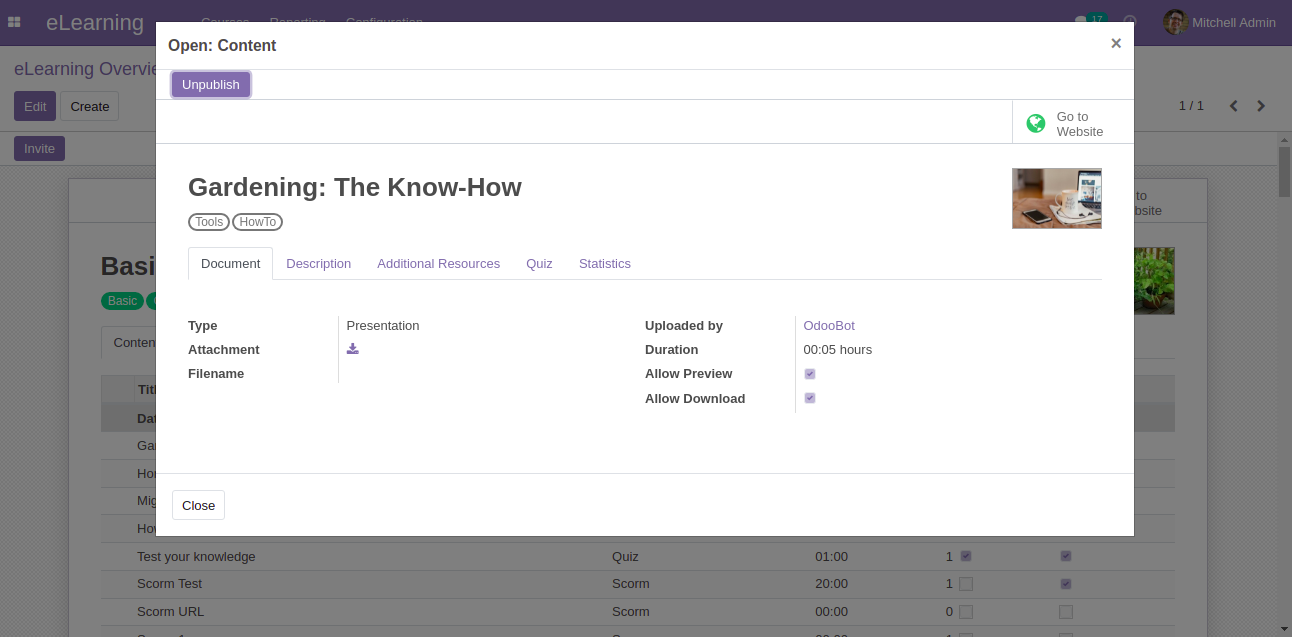1292x637 pixels.
Task: Open the OdooBot uploader link
Action: pos(828,326)
